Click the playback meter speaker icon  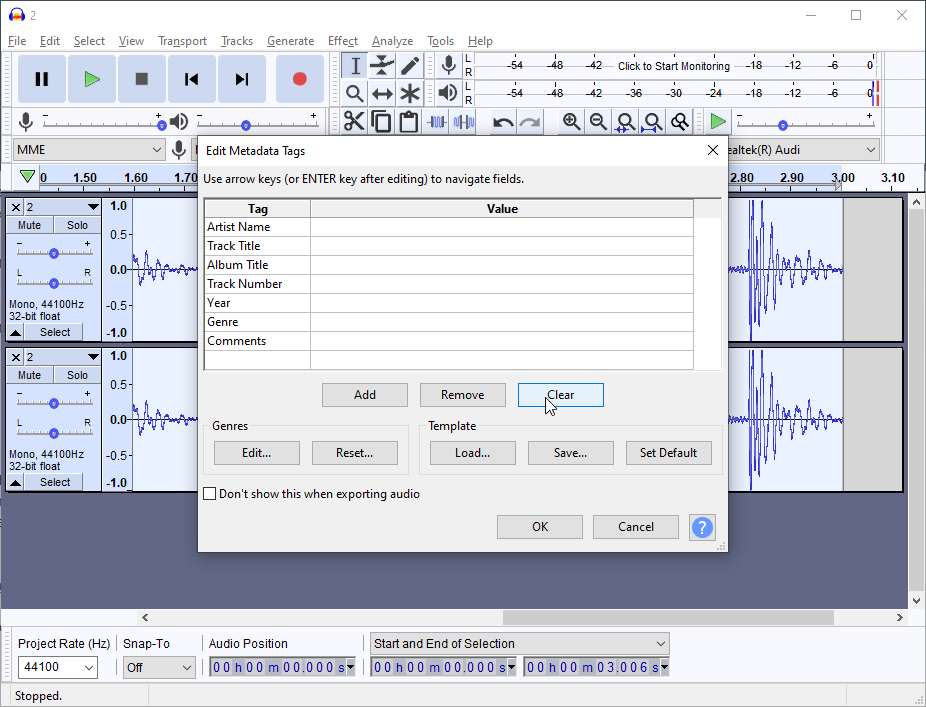[x=449, y=93]
